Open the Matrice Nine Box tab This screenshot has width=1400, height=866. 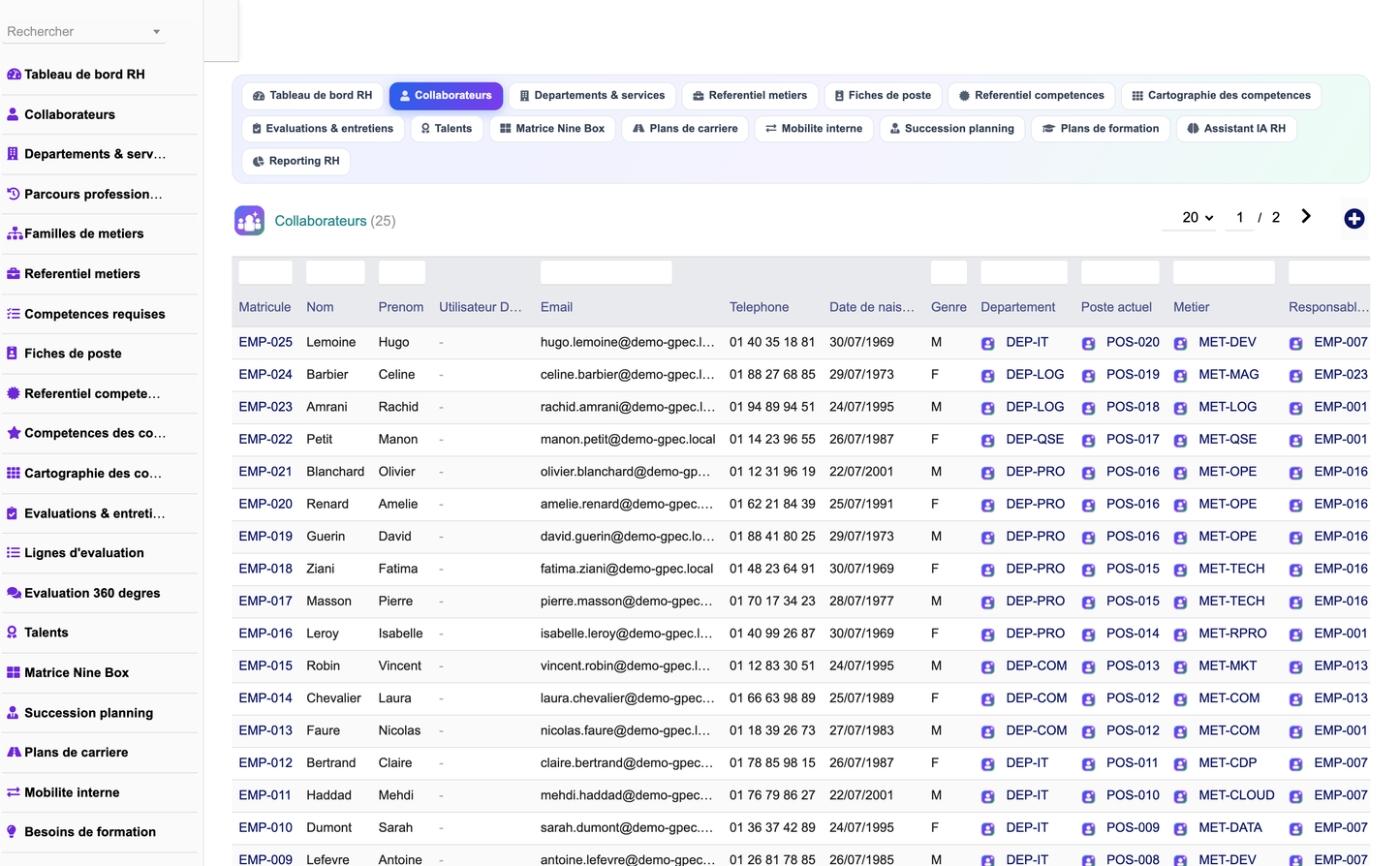(552, 129)
